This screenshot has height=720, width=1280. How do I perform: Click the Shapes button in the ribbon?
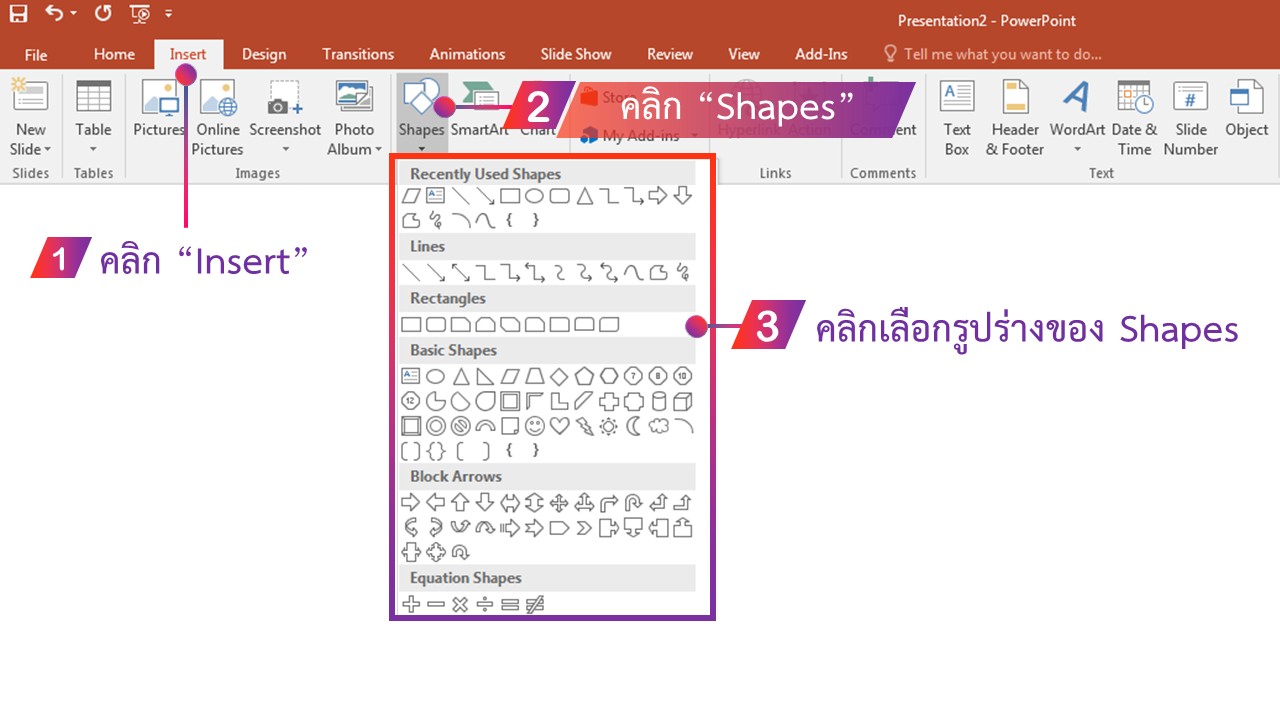pyautogui.click(x=421, y=116)
